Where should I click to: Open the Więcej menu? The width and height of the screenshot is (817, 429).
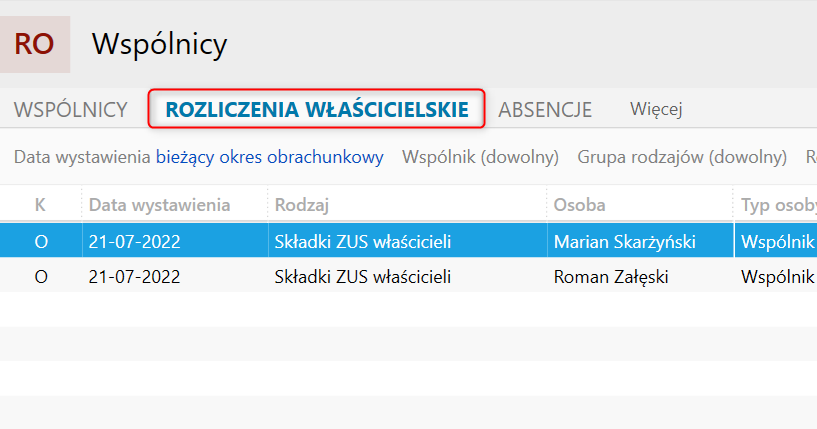click(656, 110)
